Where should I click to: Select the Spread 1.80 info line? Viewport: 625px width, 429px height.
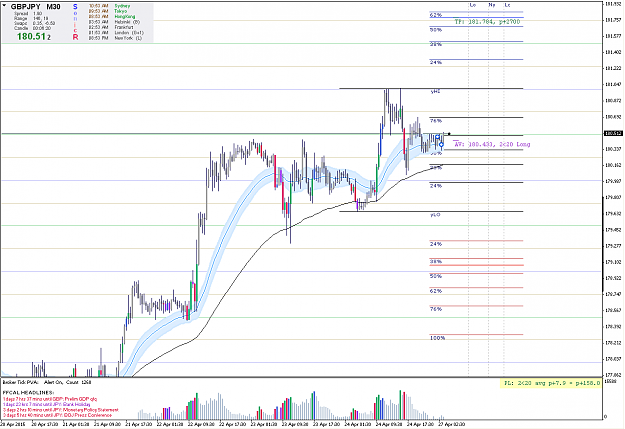click(28, 14)
